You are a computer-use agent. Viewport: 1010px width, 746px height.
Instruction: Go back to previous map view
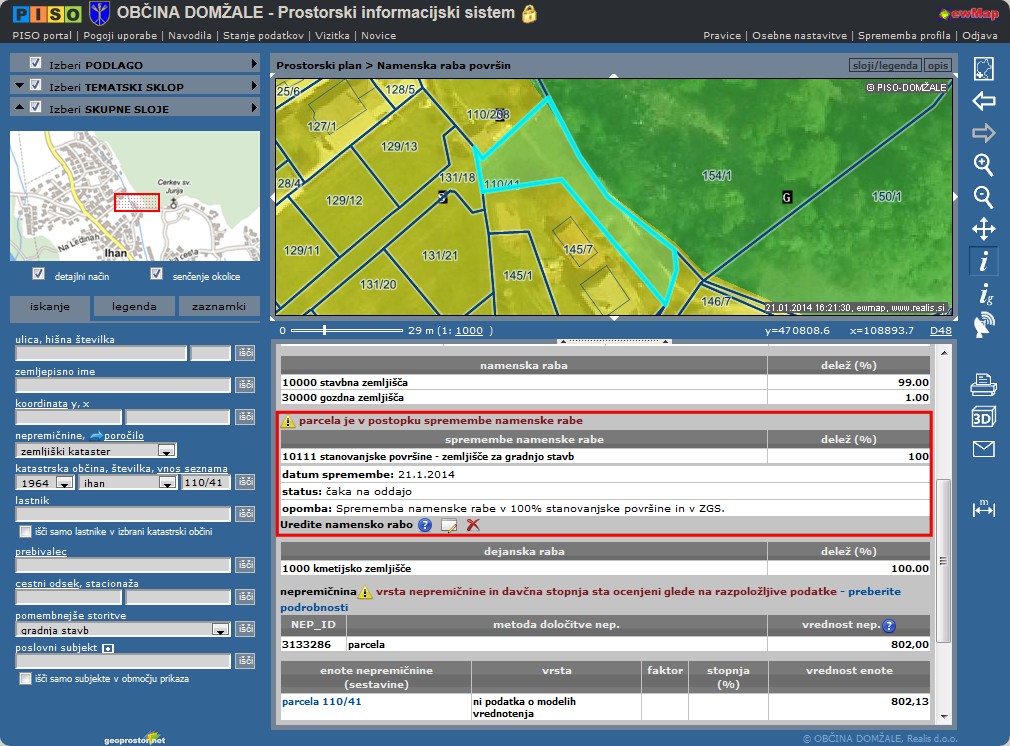point(984,101)
